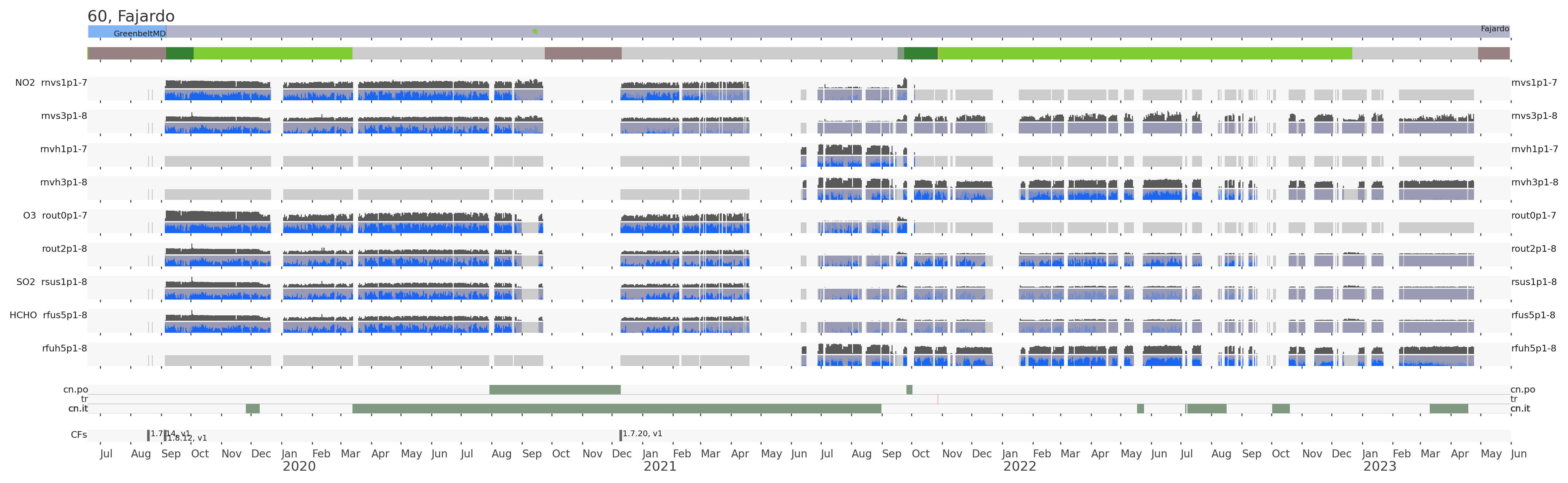This screenshot has width=1568, height=483.
Task: Click the green star marker in location bar
Action: point(534,31)
